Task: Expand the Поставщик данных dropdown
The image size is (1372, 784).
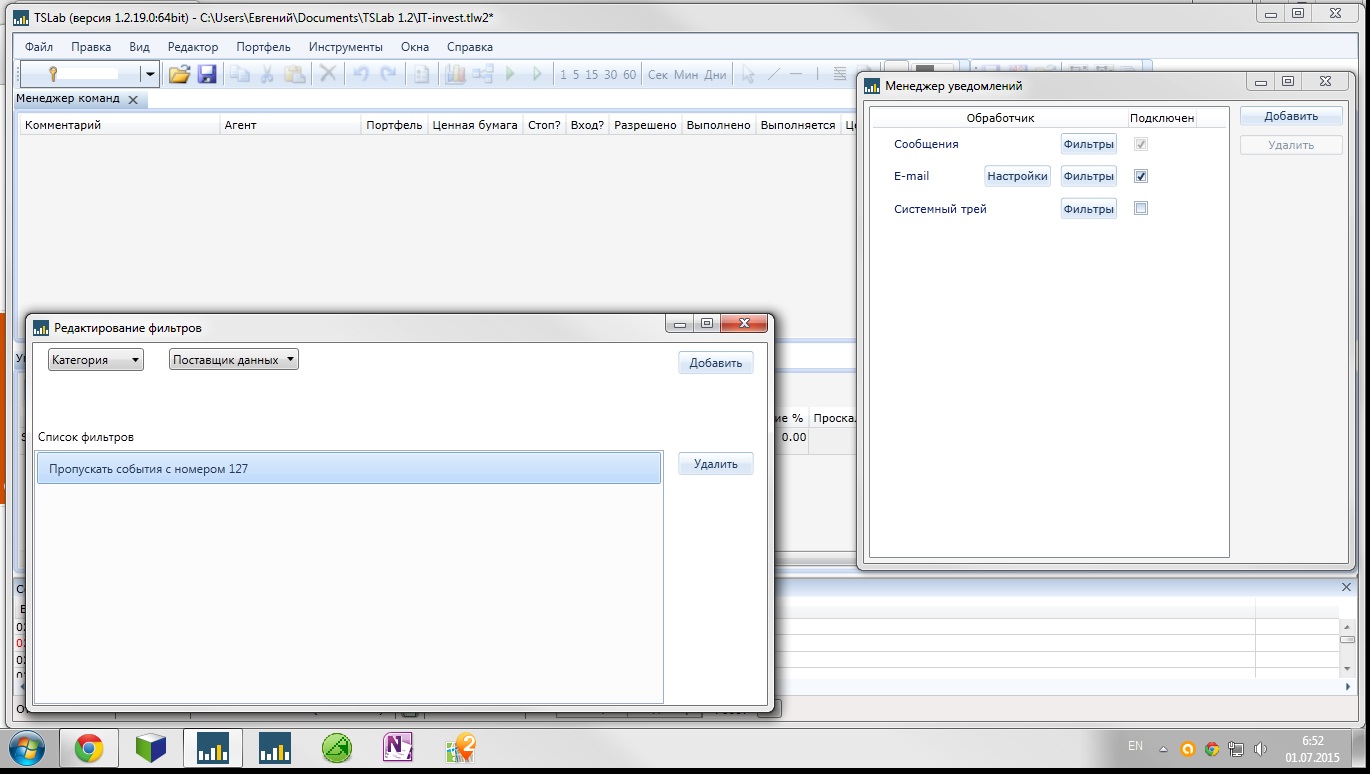Action: [234, 360]
